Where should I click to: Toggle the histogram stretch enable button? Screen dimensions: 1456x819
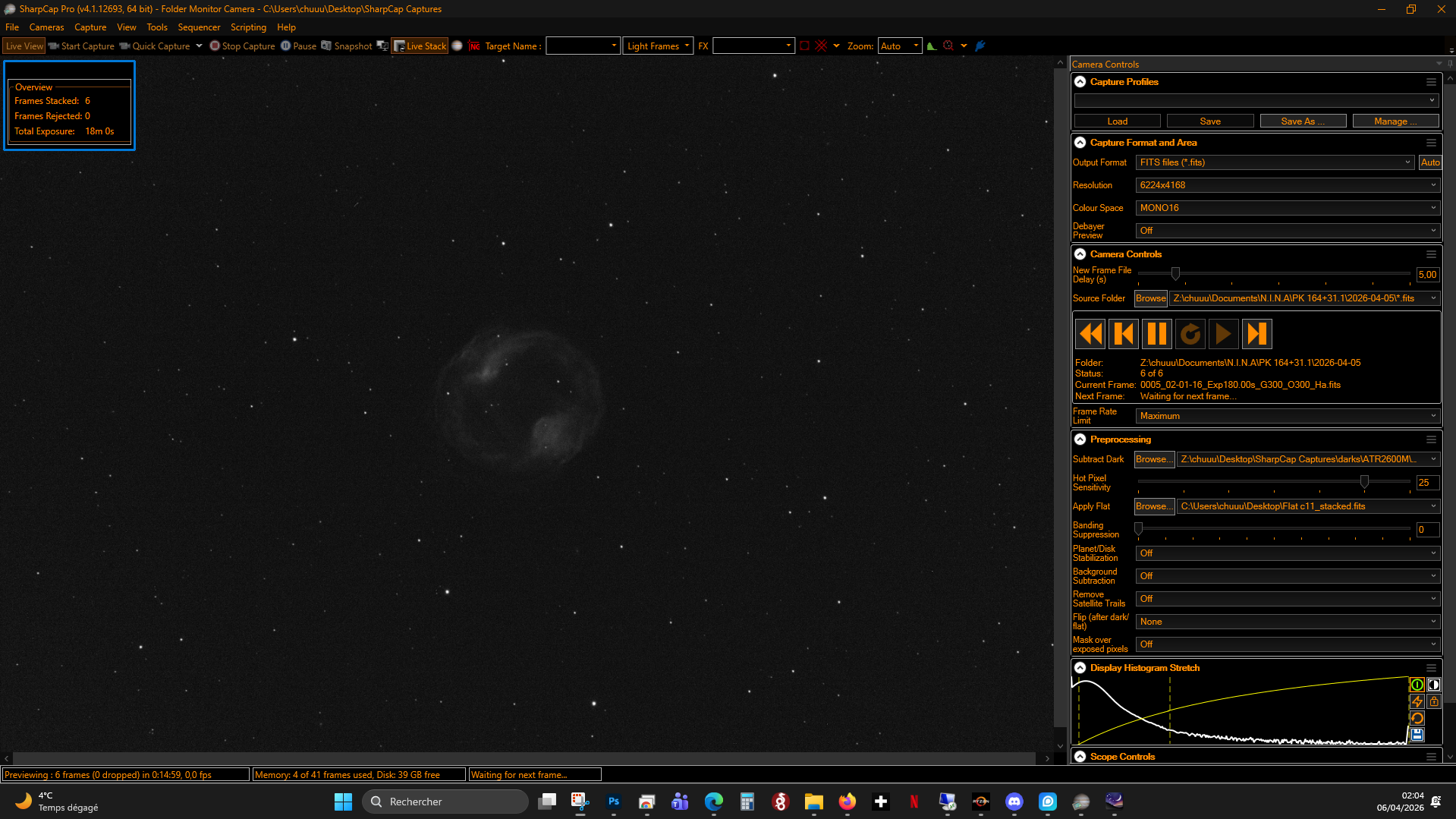1417,685
